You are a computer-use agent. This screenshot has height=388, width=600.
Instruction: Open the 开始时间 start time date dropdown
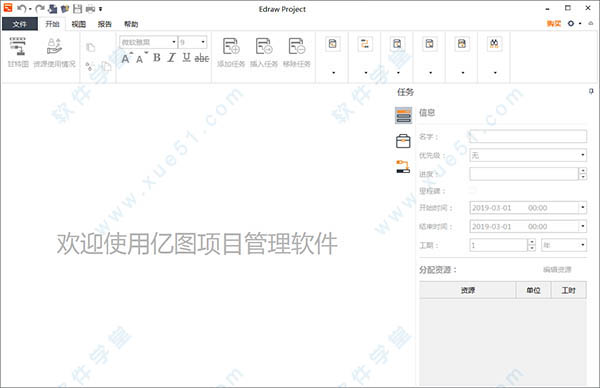[x=583, y=207]
